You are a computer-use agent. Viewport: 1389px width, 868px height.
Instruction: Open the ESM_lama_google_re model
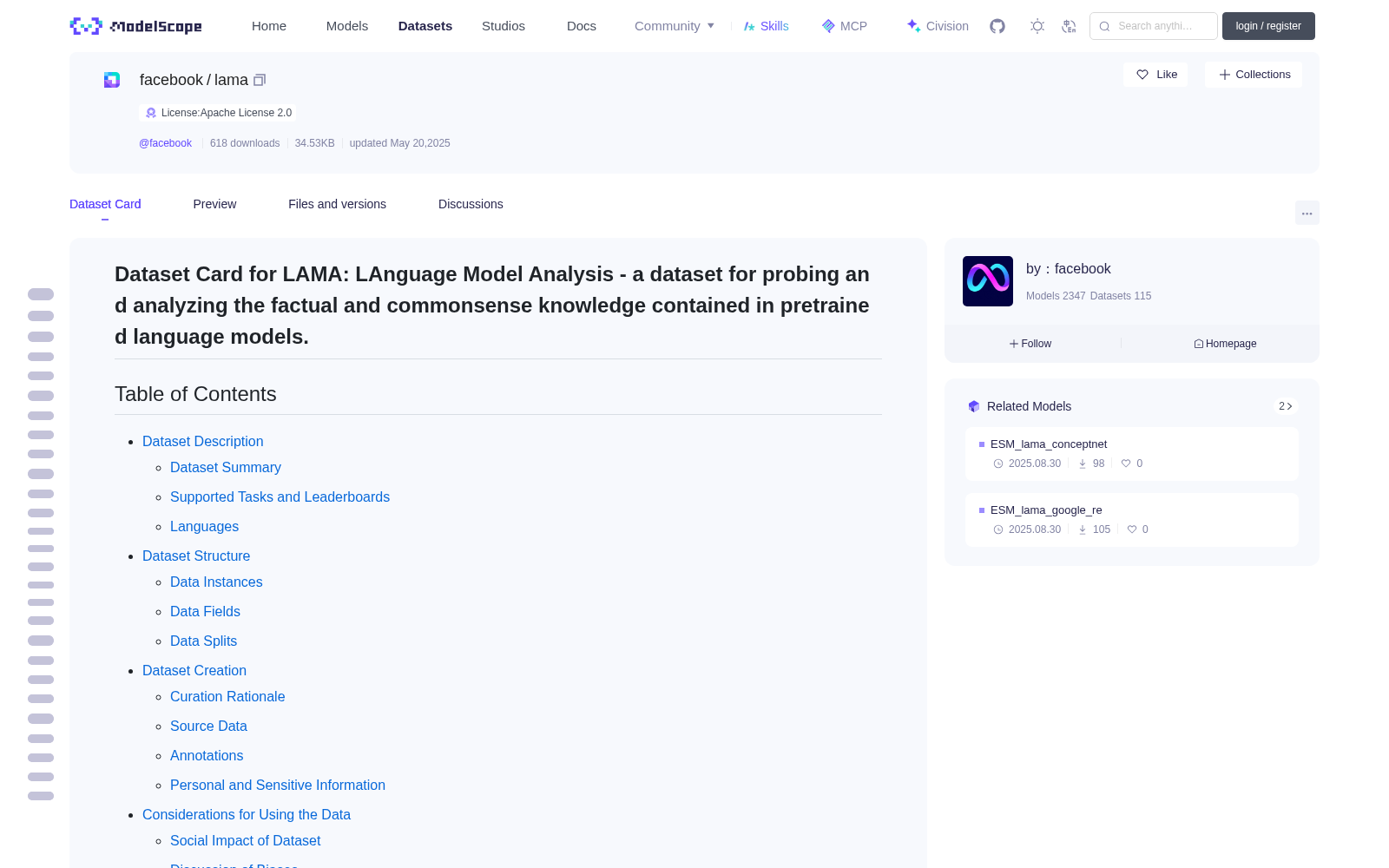tap(1046, 510)
